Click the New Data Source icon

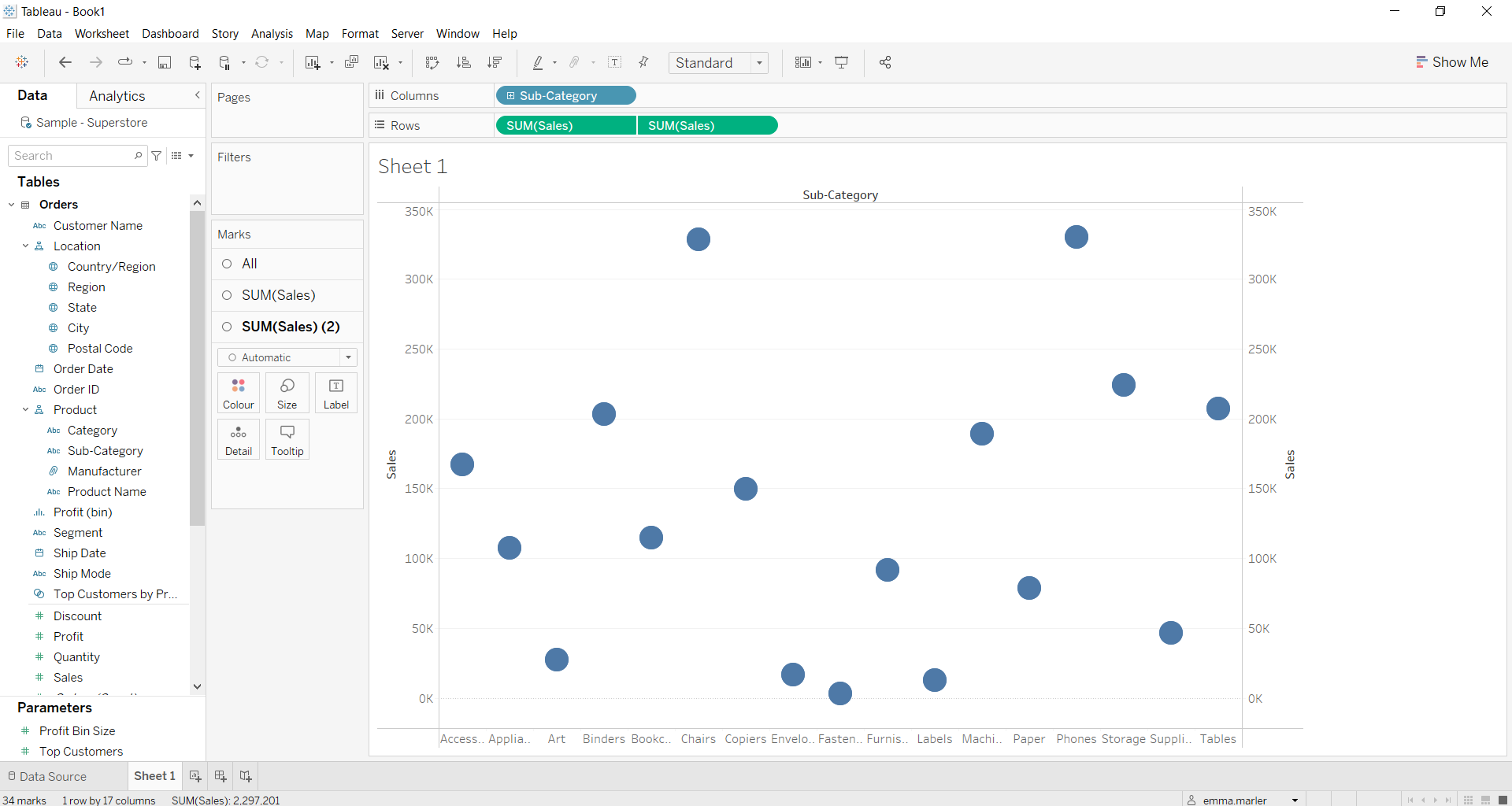click(x=195, y=62)
